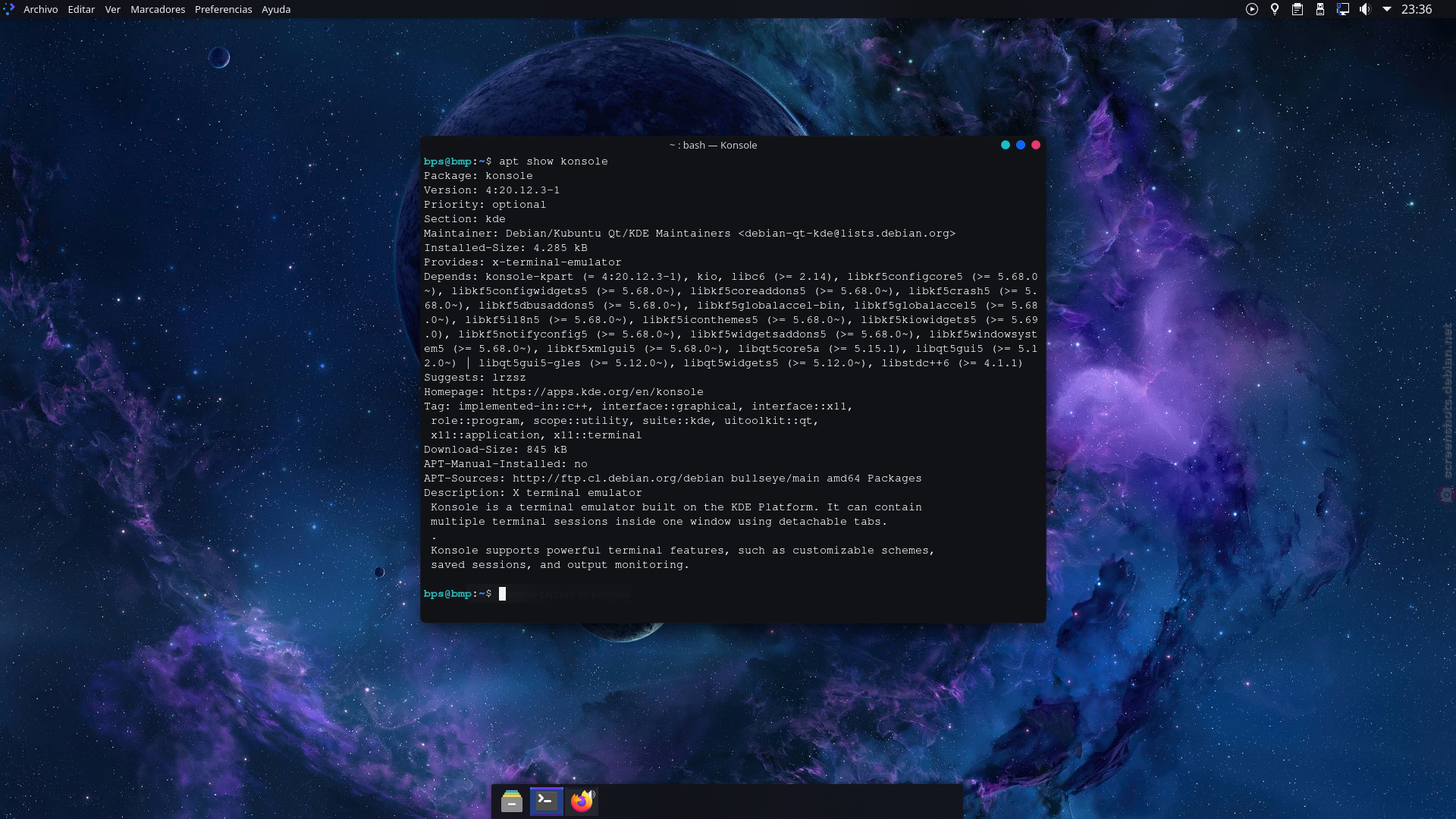
Task: Open the KDE application launcher icon
Action: [8, 9]
